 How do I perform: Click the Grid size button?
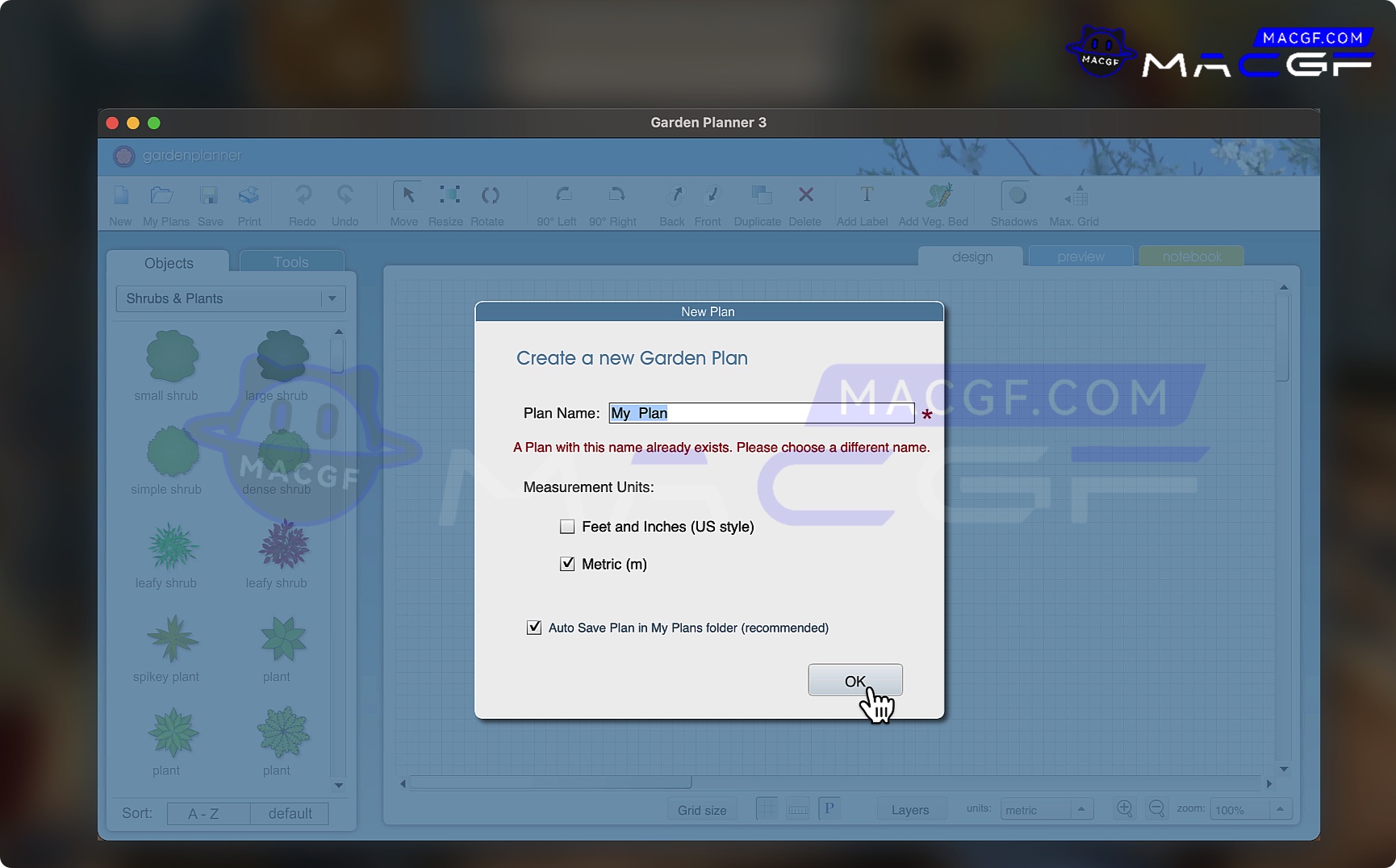coord(701,810)
